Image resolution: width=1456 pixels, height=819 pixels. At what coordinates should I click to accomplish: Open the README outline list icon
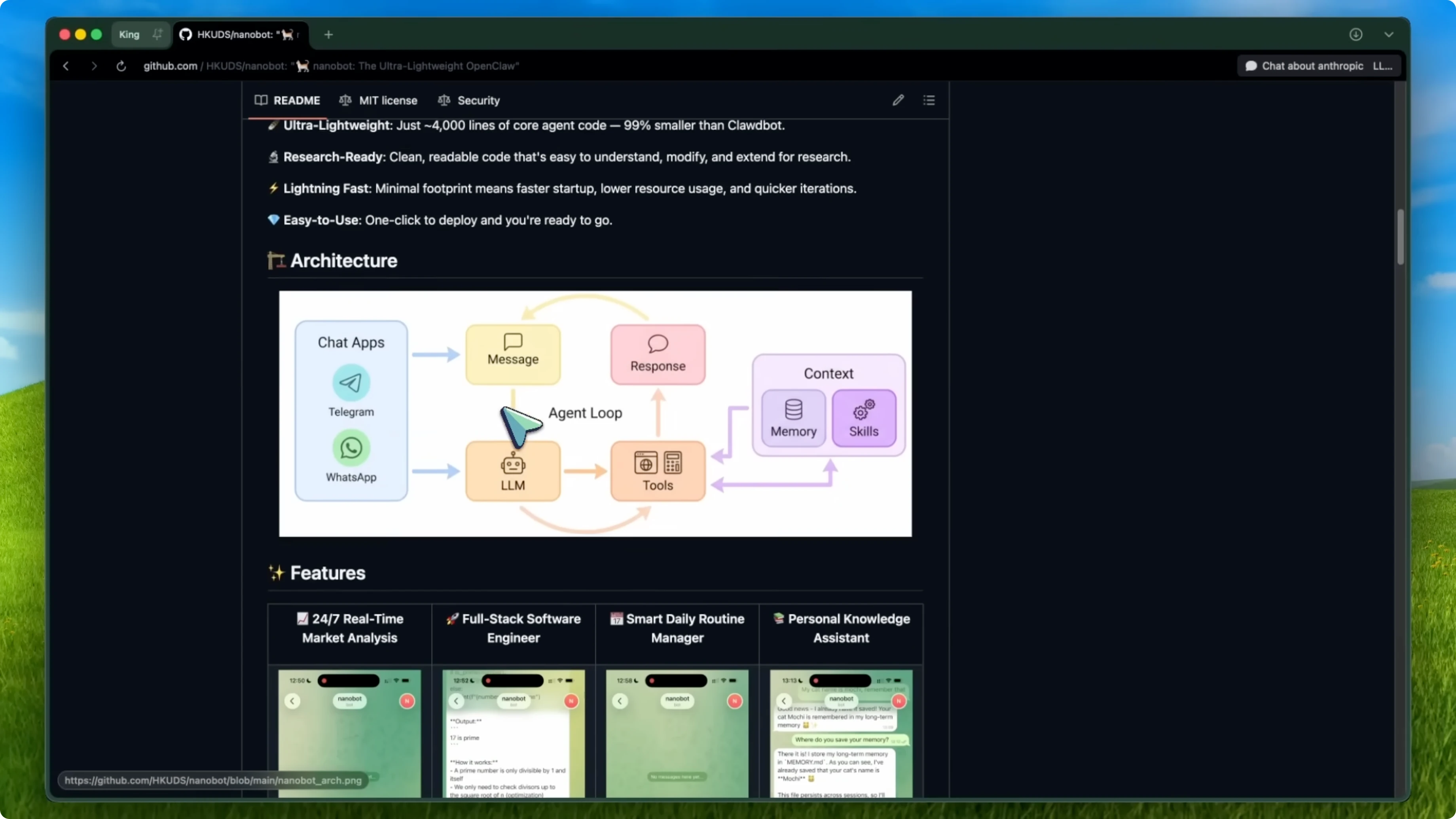point(929,100)
